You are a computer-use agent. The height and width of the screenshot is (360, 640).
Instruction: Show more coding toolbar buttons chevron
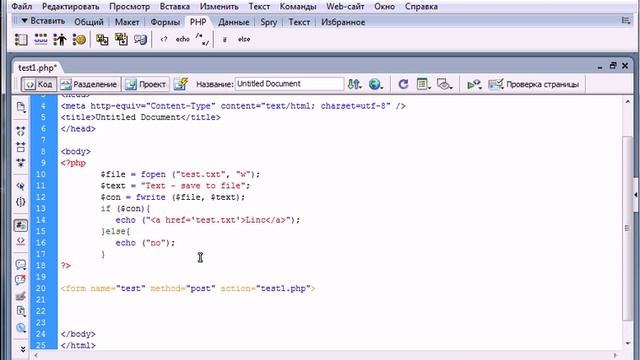[23, 349]
